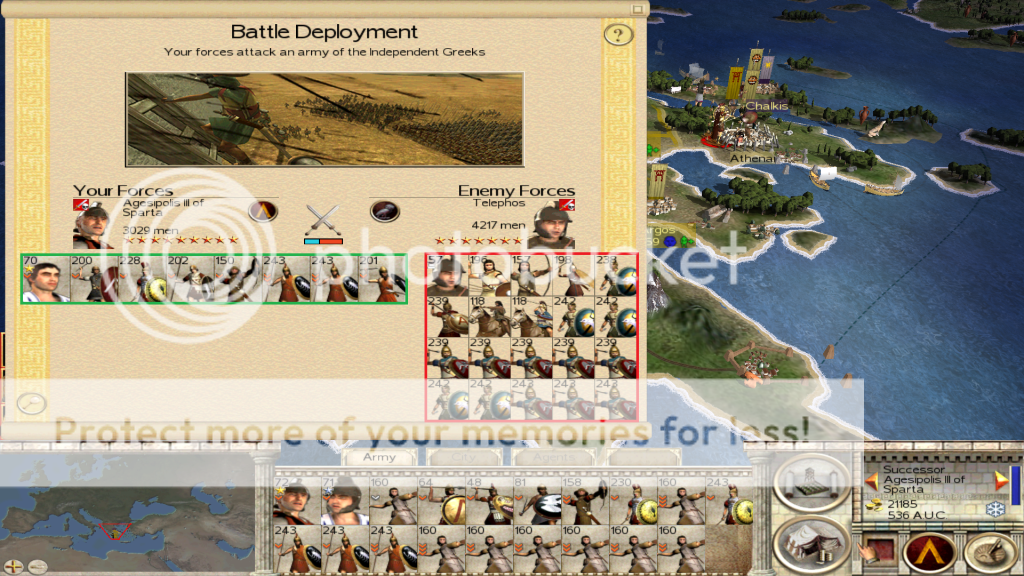The width and height of the screenshot is (1024, 576).
Task: Open the help question mark button
Action: [618, 34]
